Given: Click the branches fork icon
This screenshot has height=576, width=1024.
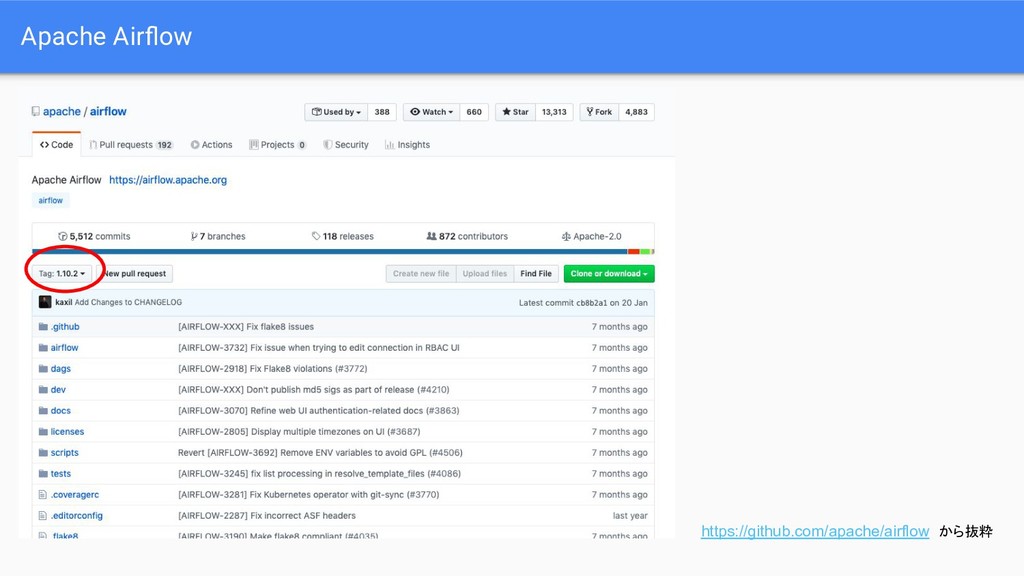Looking at the screenshot, I should tap(194, 236).
